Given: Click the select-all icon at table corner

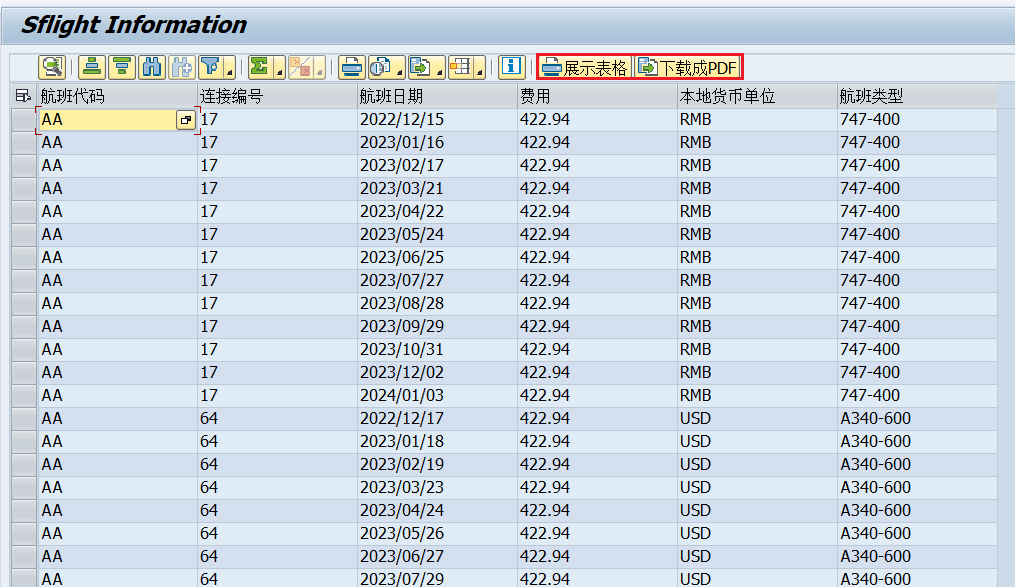Looking at the screenshot, I should [23, 96].
